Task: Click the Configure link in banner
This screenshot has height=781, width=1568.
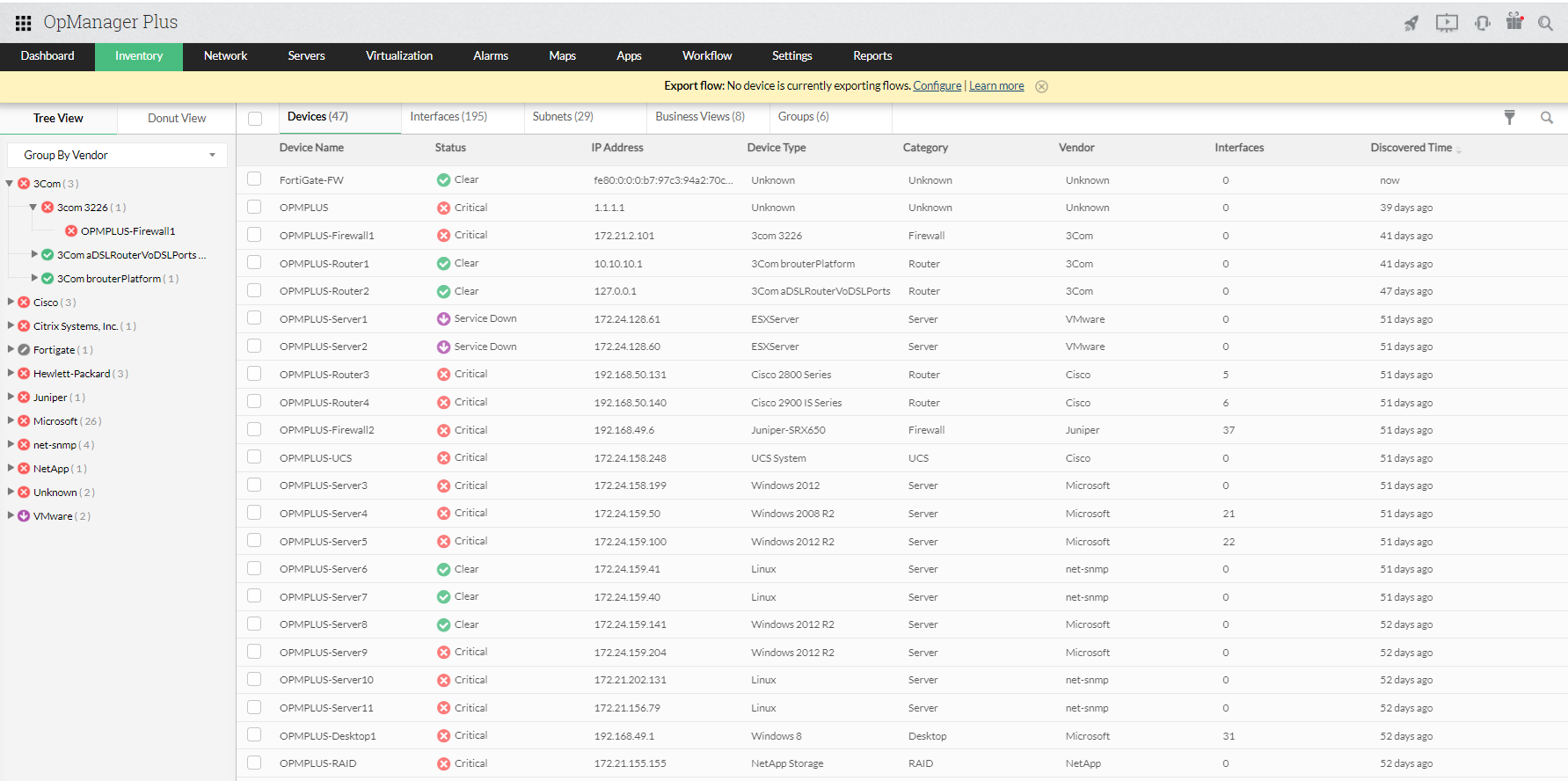Action: tap(937, 86)
